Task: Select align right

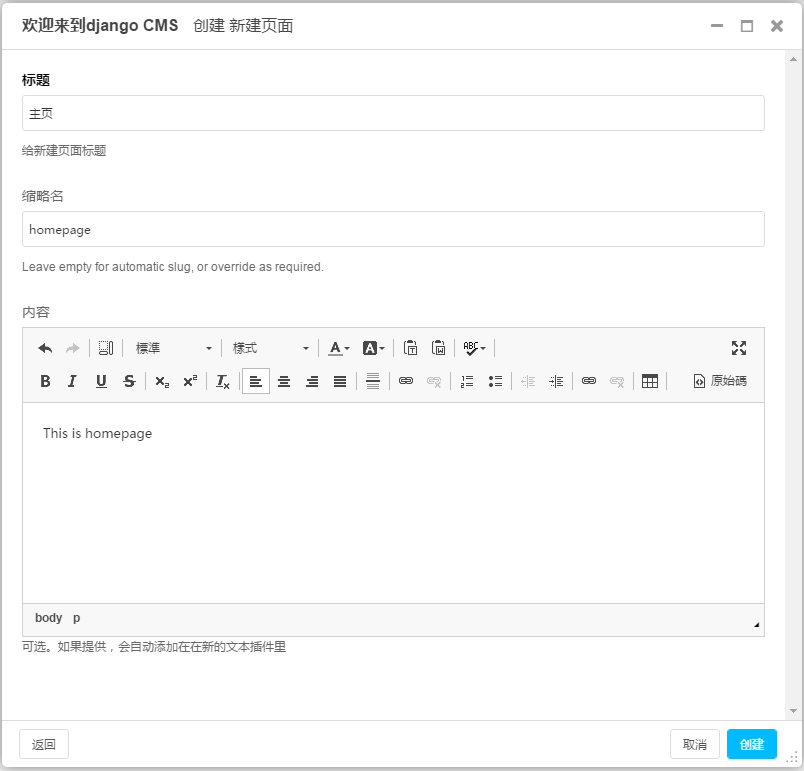Action: (x=312, y=381)
